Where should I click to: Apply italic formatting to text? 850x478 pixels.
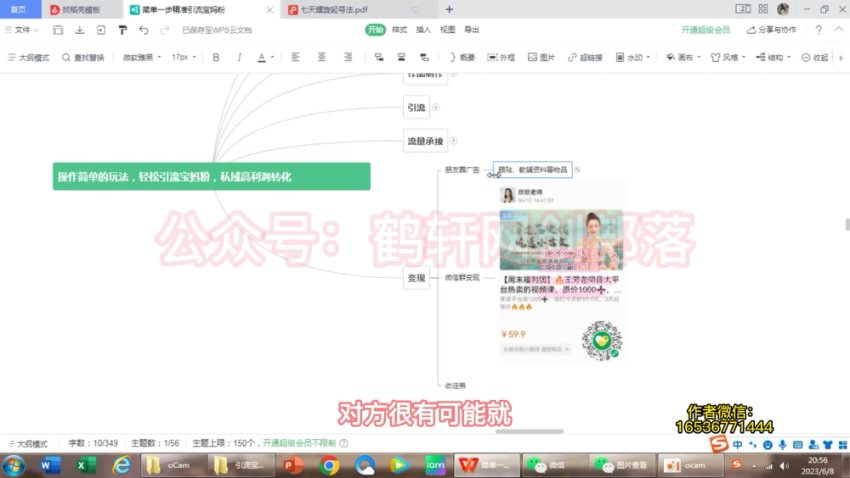pyautogui.click(x=237, y=58)
